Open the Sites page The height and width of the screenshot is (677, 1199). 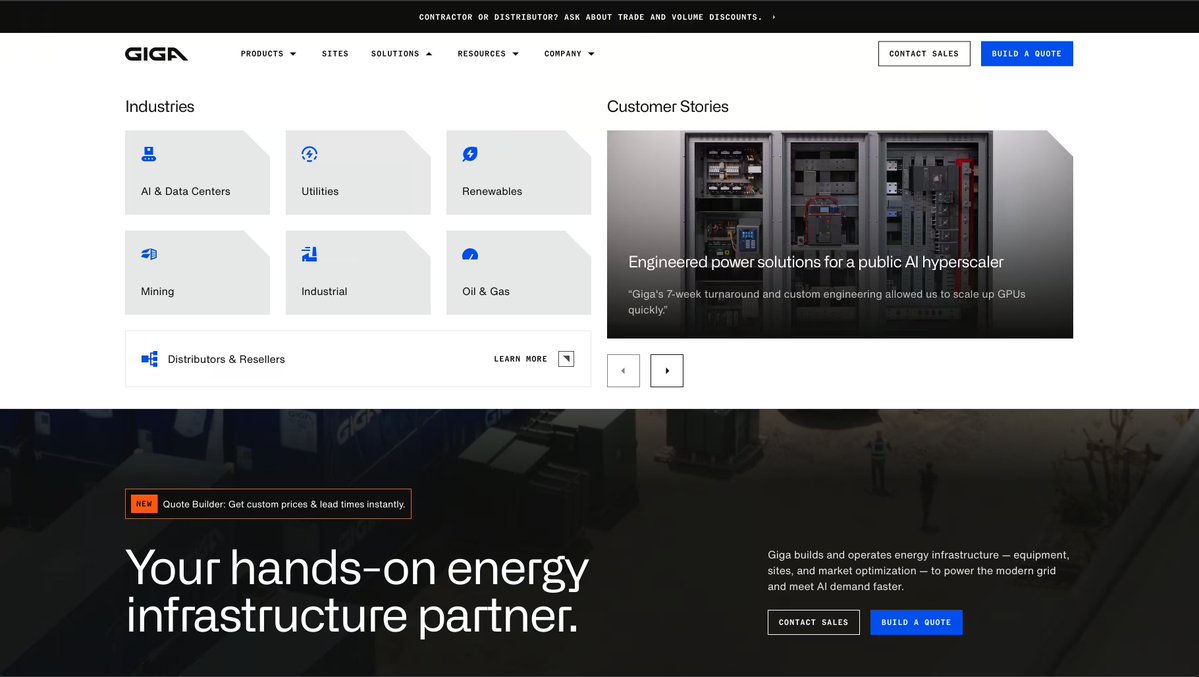pos(335,54)
